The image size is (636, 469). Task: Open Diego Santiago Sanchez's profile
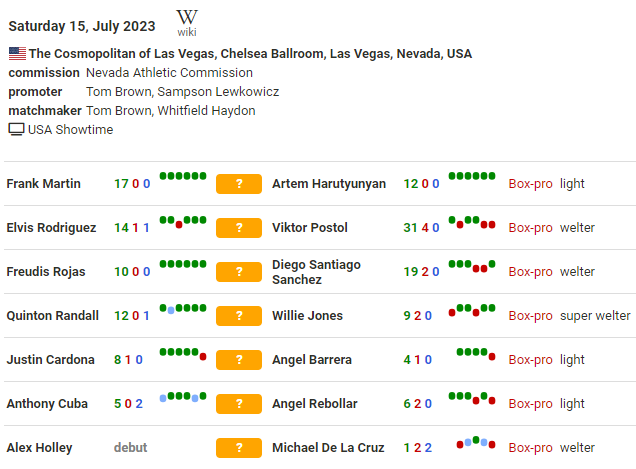pos(316,272)
